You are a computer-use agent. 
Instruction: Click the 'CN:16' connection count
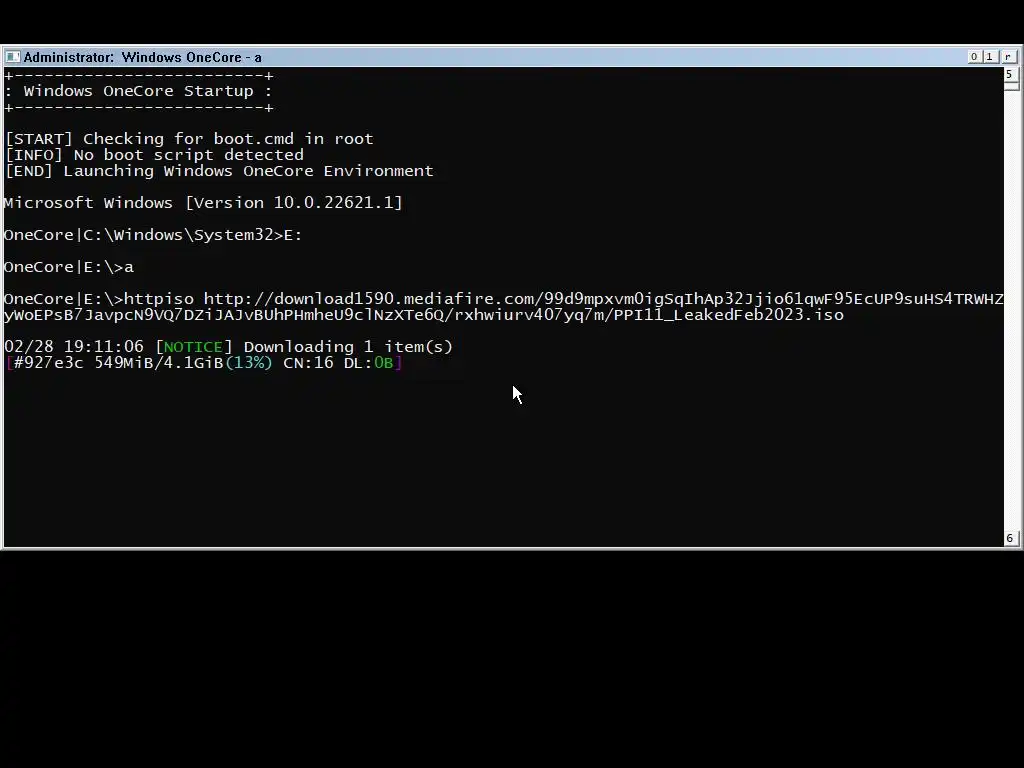click(308, 363)
